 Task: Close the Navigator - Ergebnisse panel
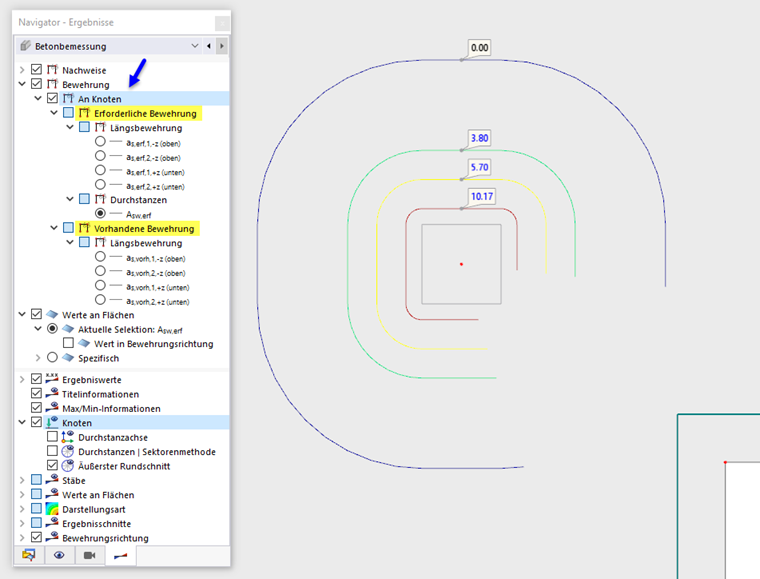tap(222, 23)
